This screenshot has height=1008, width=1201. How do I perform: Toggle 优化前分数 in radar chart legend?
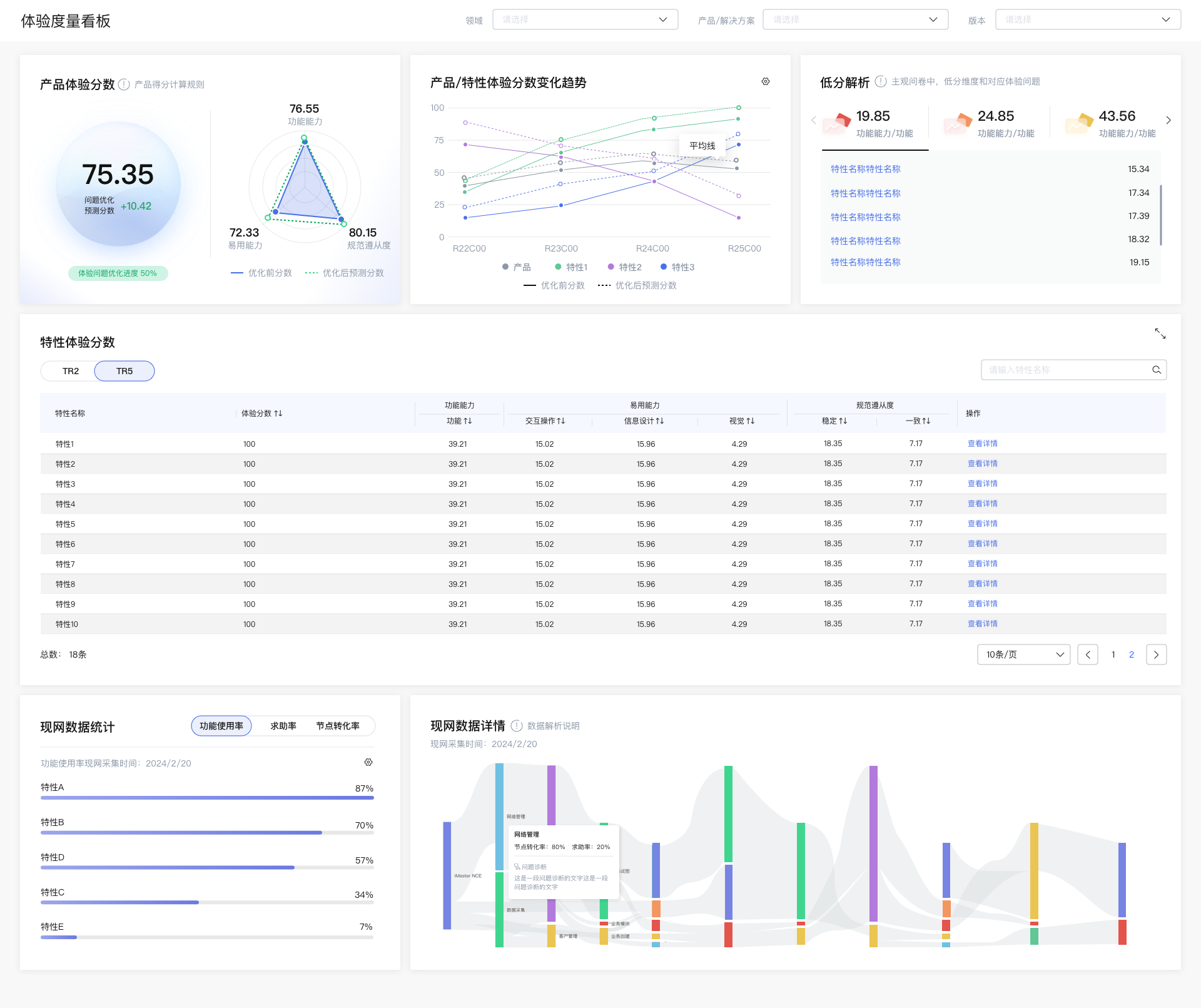pos(261,273)
